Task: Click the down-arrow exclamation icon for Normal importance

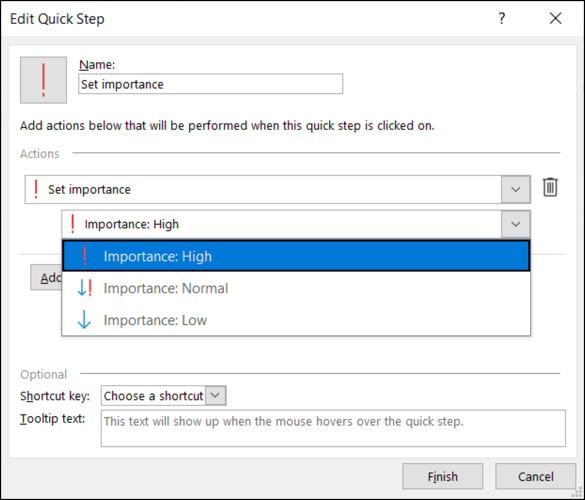Action: tap(85, 288)
